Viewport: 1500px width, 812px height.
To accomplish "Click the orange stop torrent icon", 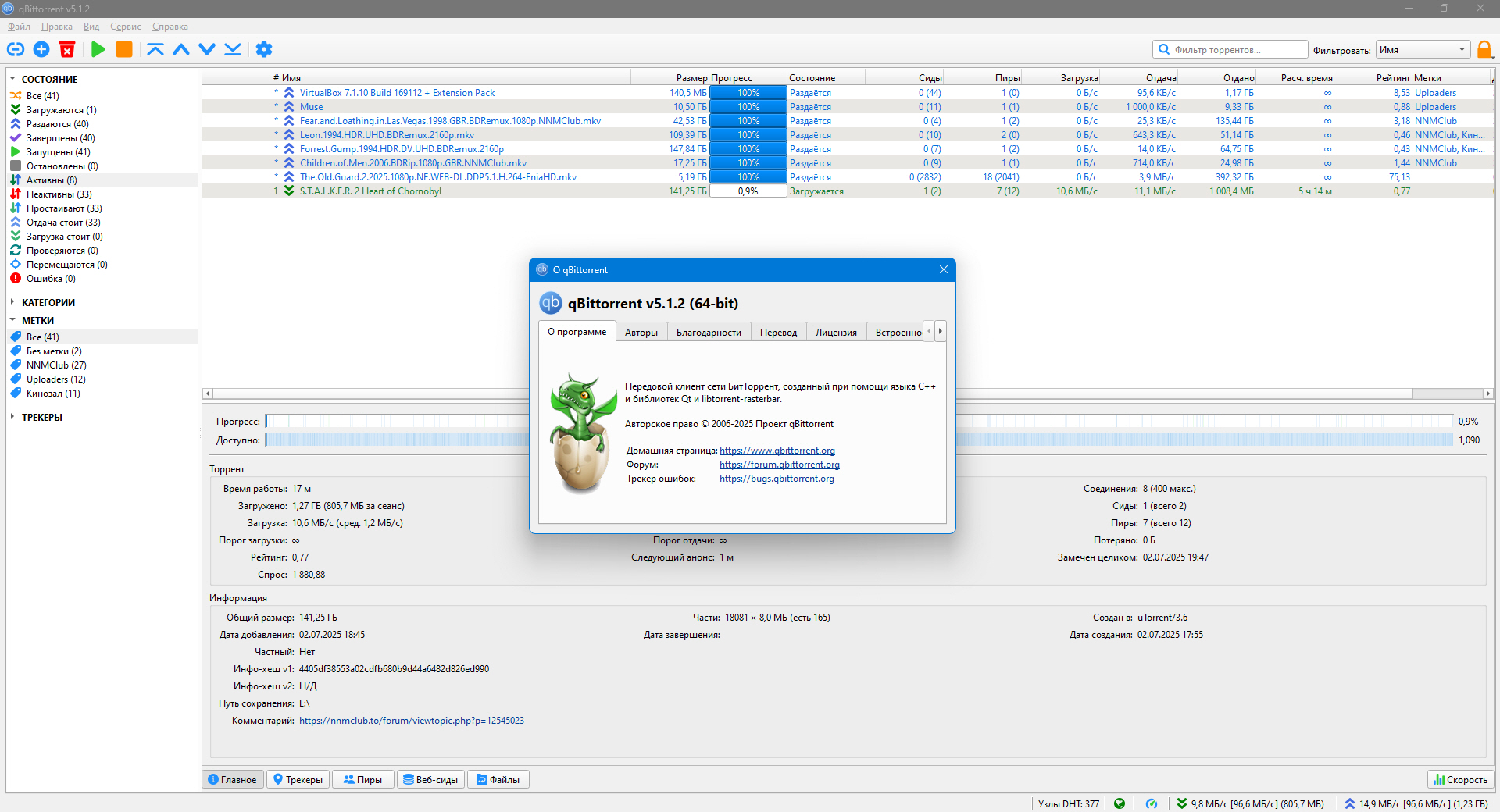I will (124, 49).
